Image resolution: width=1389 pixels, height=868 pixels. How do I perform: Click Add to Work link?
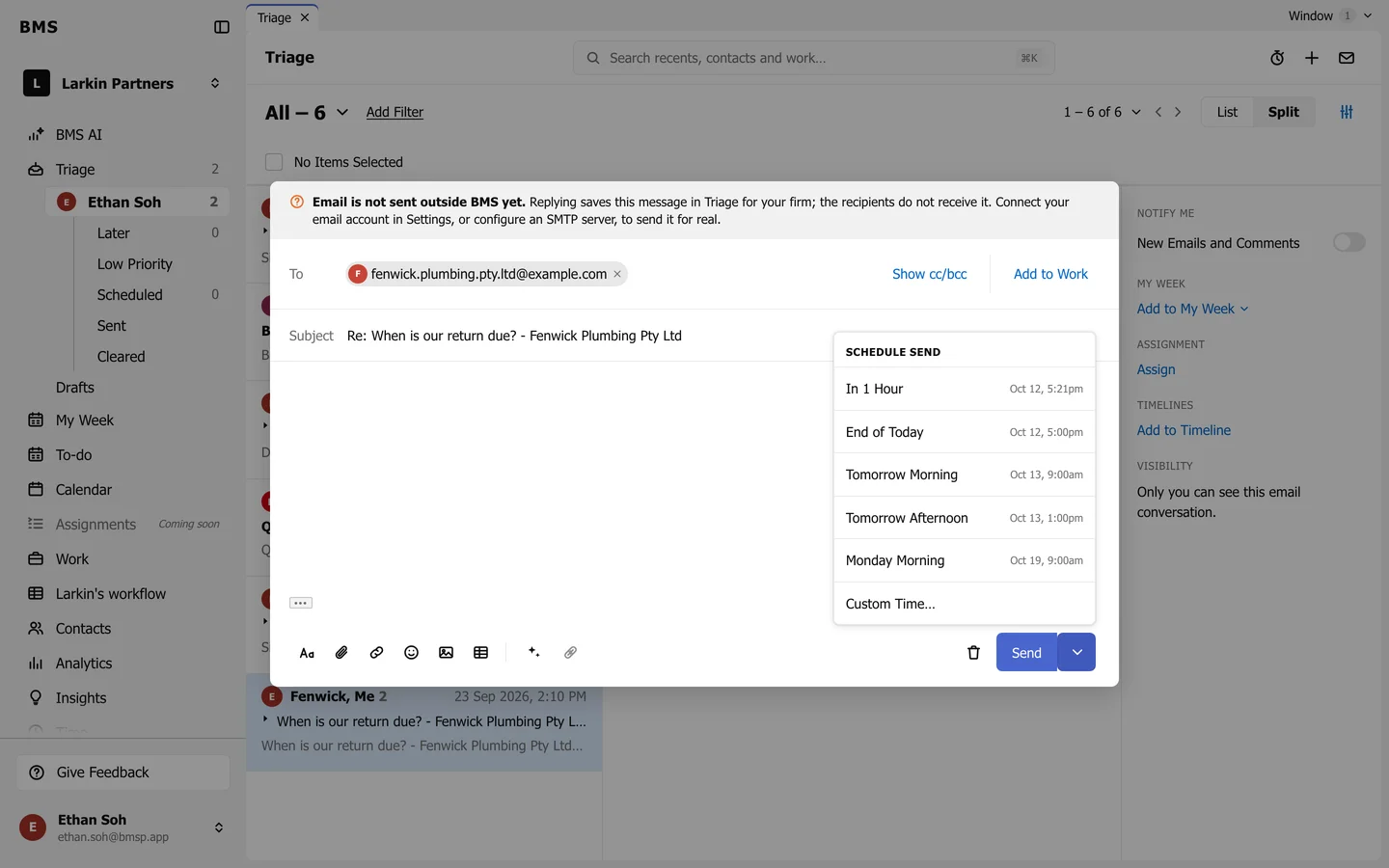[1050, 274]
